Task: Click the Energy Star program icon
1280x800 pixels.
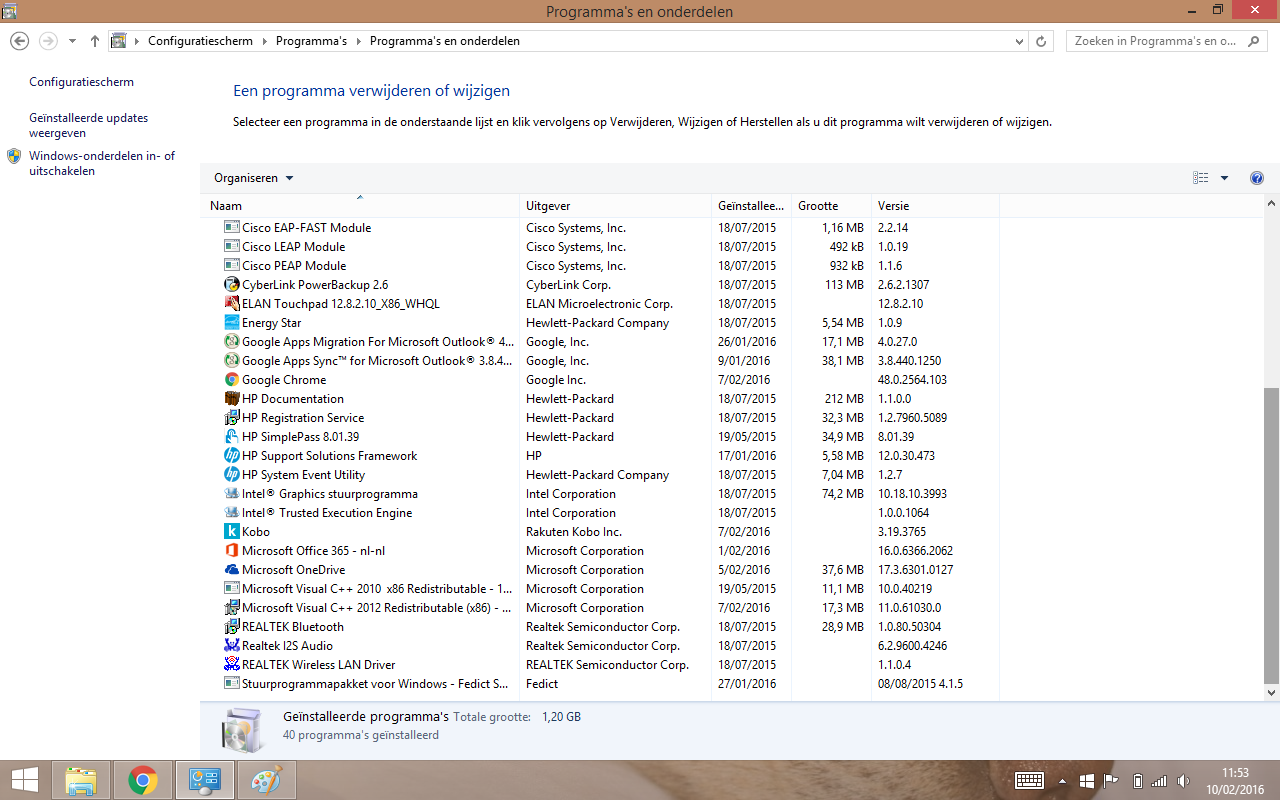Action: point(232,323)
